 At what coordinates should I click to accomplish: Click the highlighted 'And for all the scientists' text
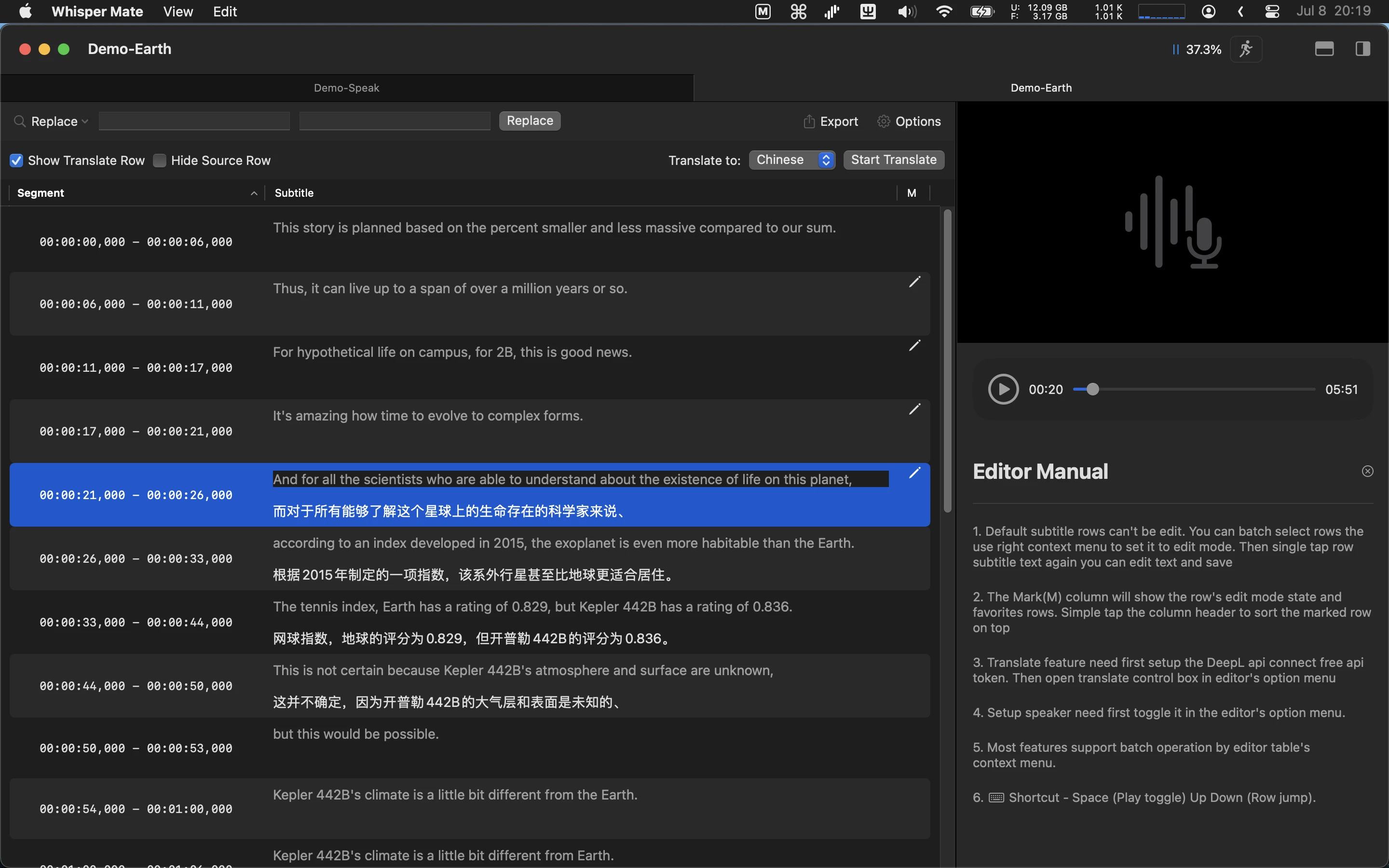pos(581,479)
